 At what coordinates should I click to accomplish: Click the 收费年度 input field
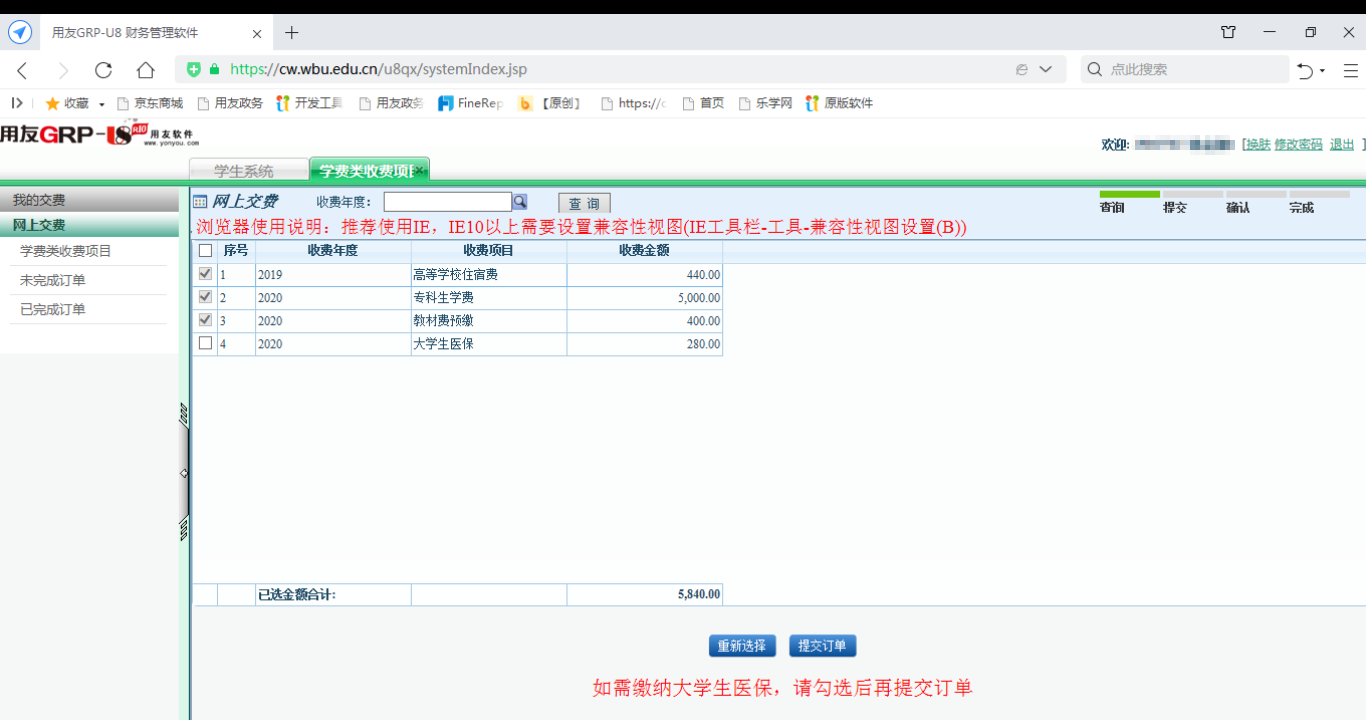pyautogui.click(x=447, y=202)
